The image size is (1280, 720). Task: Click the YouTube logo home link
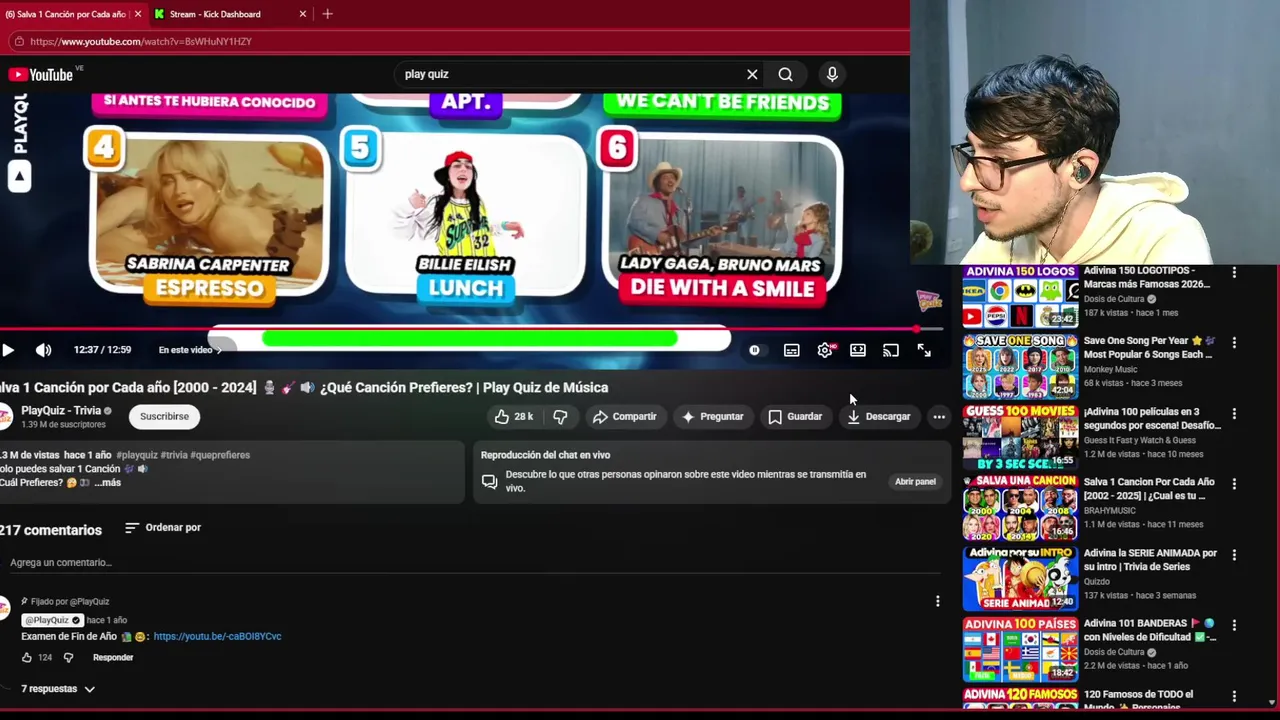pos(41,74)
